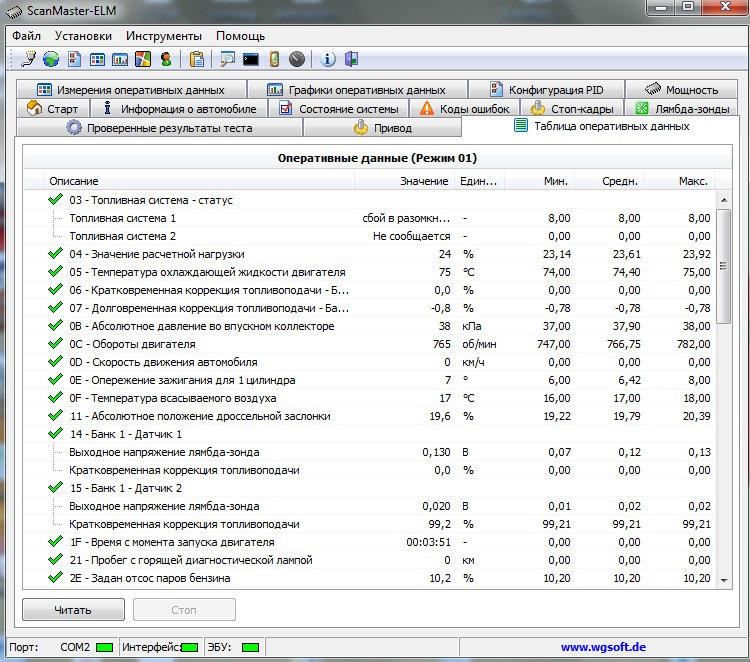Click green checkmark of 15 Банк 1 Датчик 2

55,487
